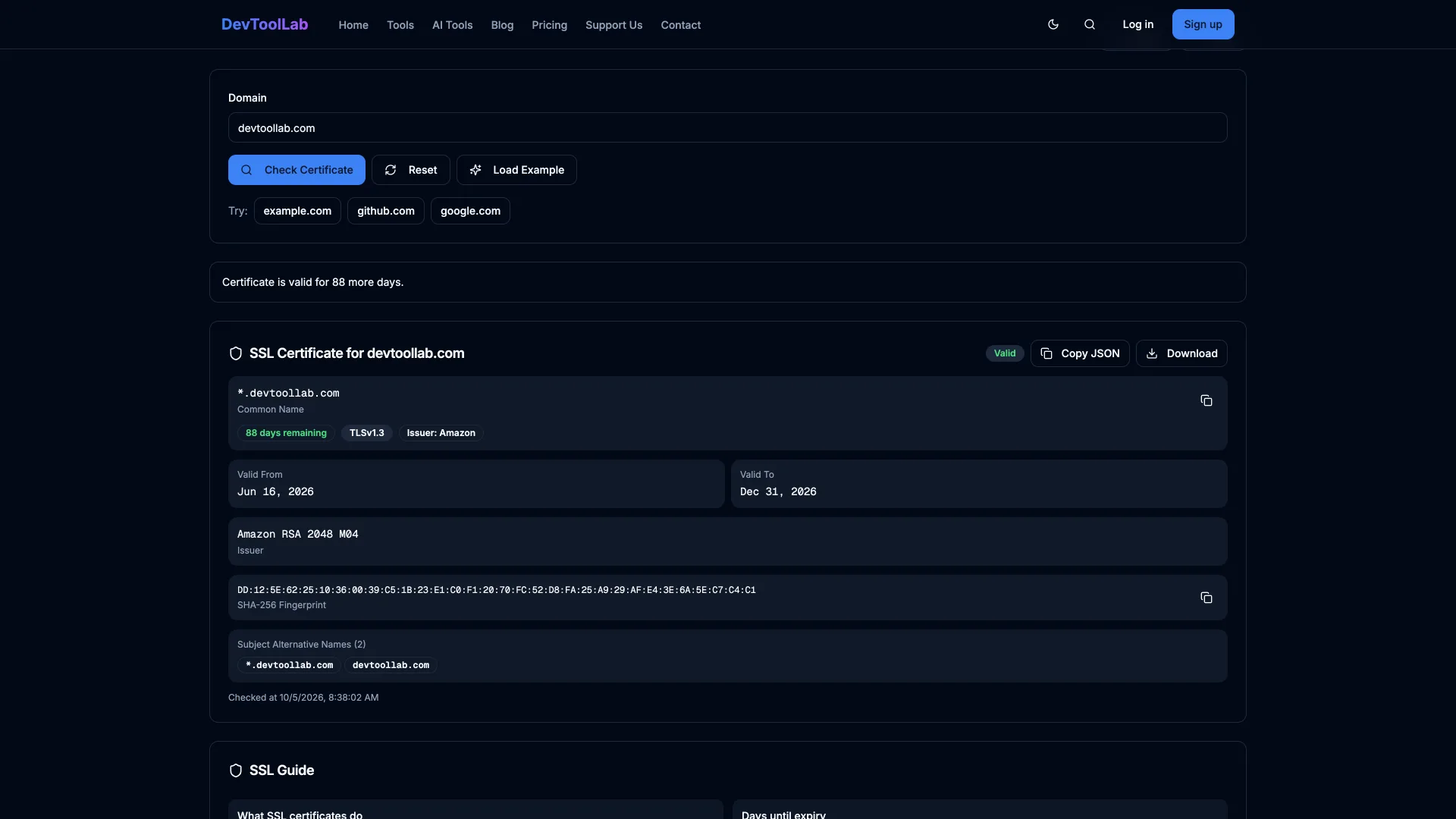Screen dimensions: 1456x819
Task: Focus the Domain input field
Action: coord(728,127)
